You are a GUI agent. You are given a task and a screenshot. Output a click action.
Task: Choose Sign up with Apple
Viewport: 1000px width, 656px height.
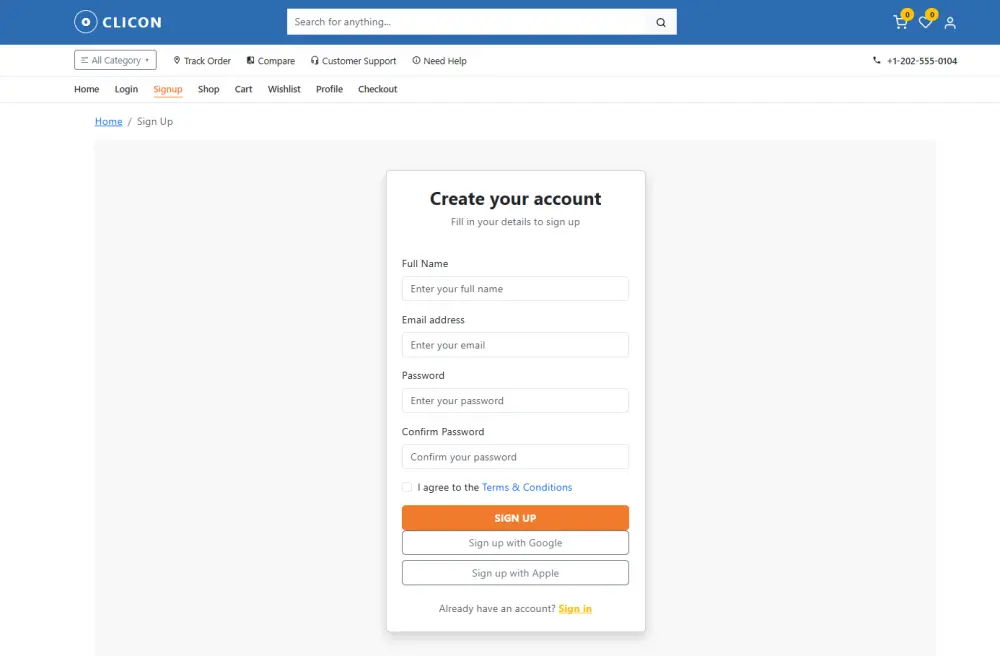pyautogui.click(x=515, y=572)
